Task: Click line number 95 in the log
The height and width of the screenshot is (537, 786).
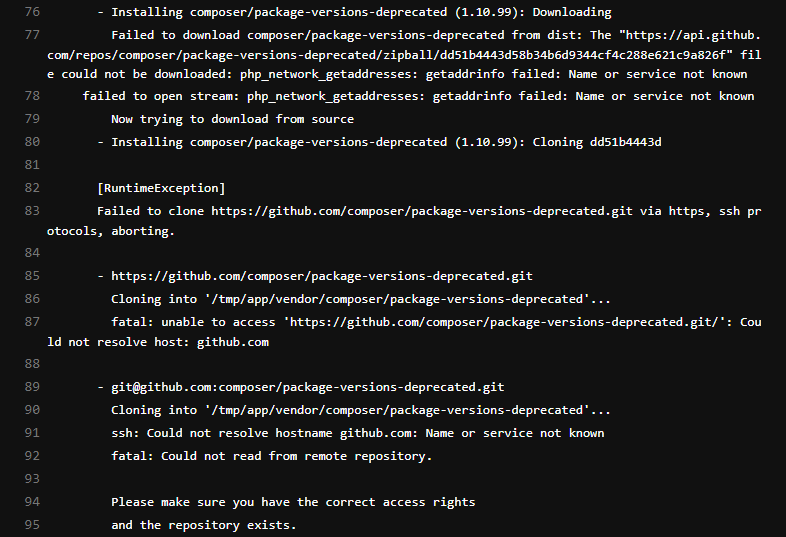Action: 30,525
